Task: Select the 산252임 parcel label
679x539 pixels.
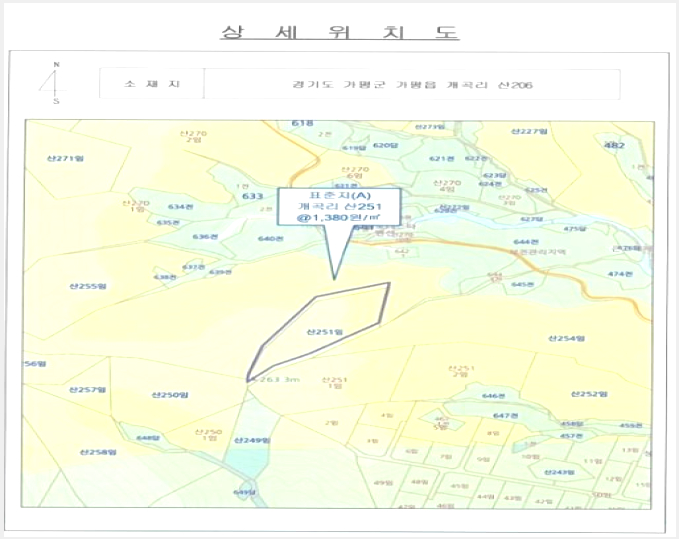Action: point(589,394)
